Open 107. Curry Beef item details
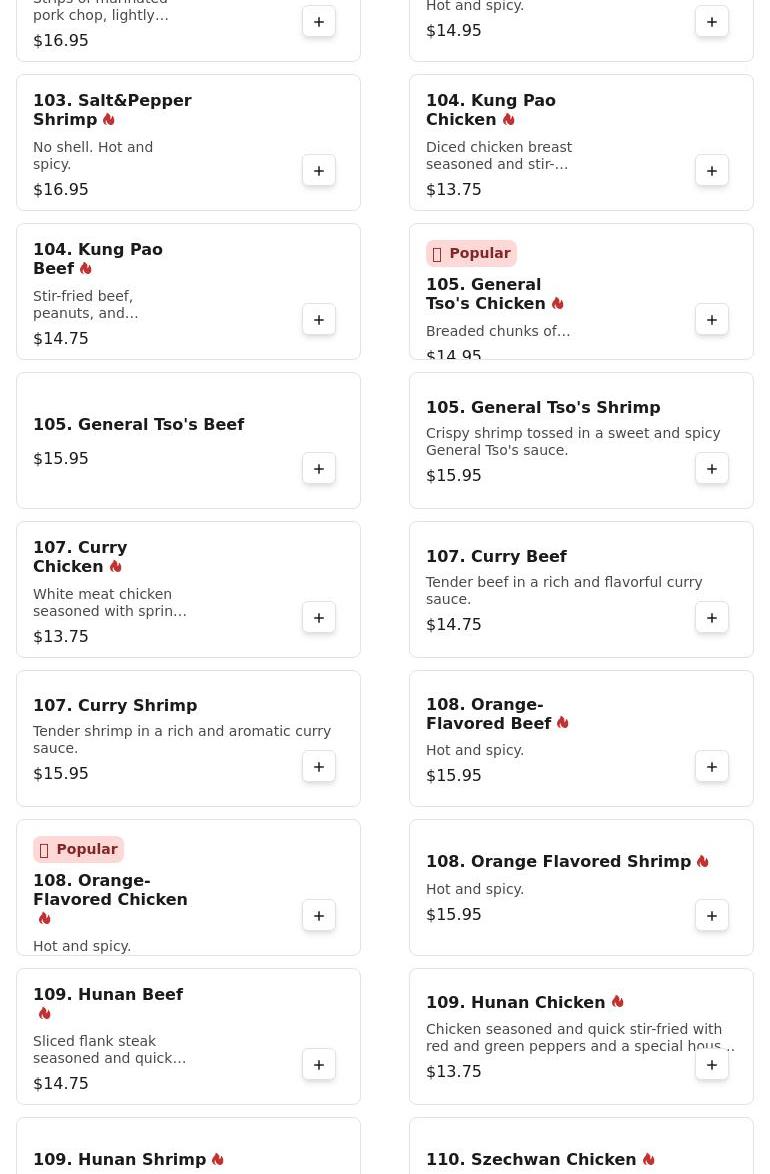Screen dimensions: 770x1174 (496, 557)
